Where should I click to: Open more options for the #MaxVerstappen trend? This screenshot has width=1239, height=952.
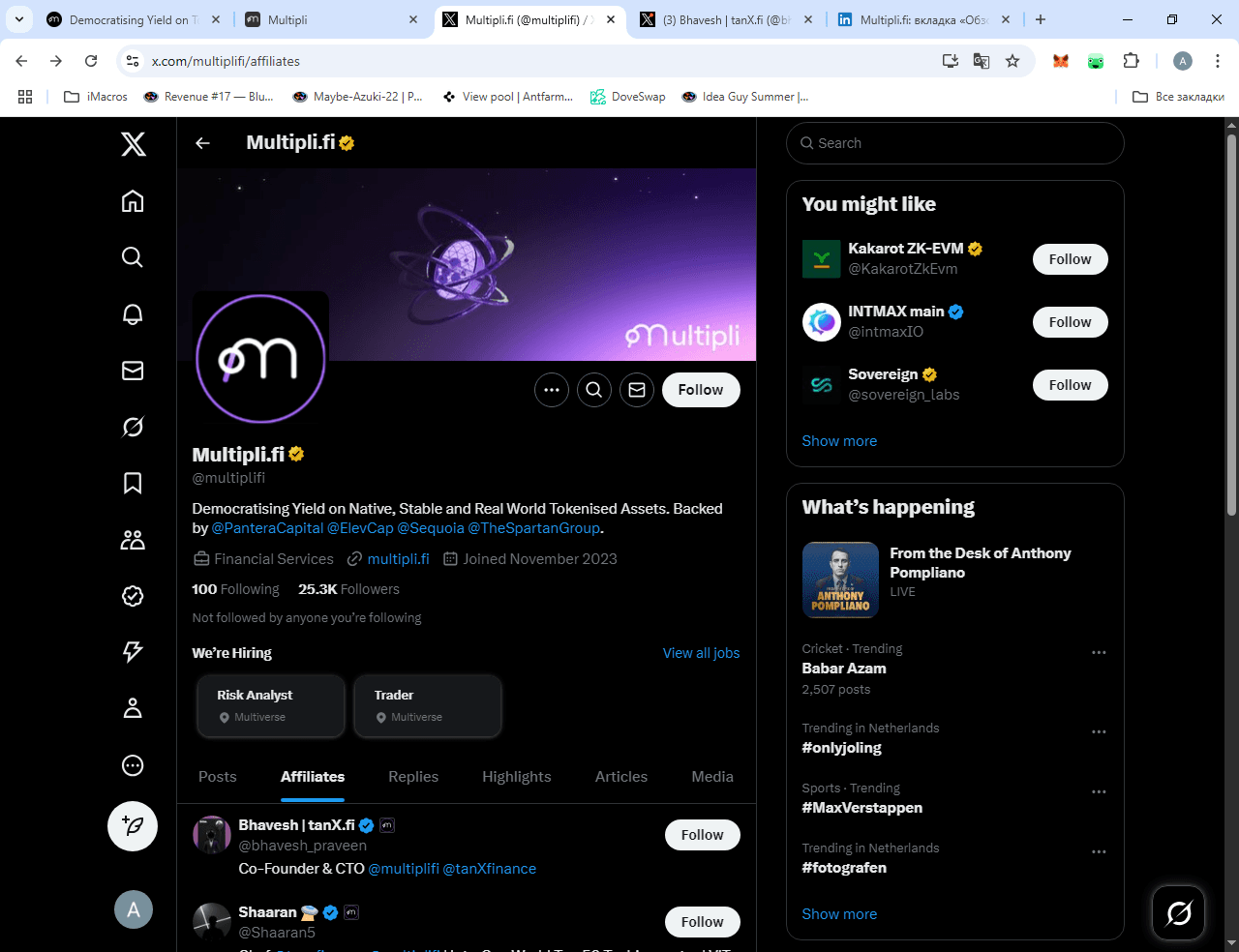coord(1099,792)
